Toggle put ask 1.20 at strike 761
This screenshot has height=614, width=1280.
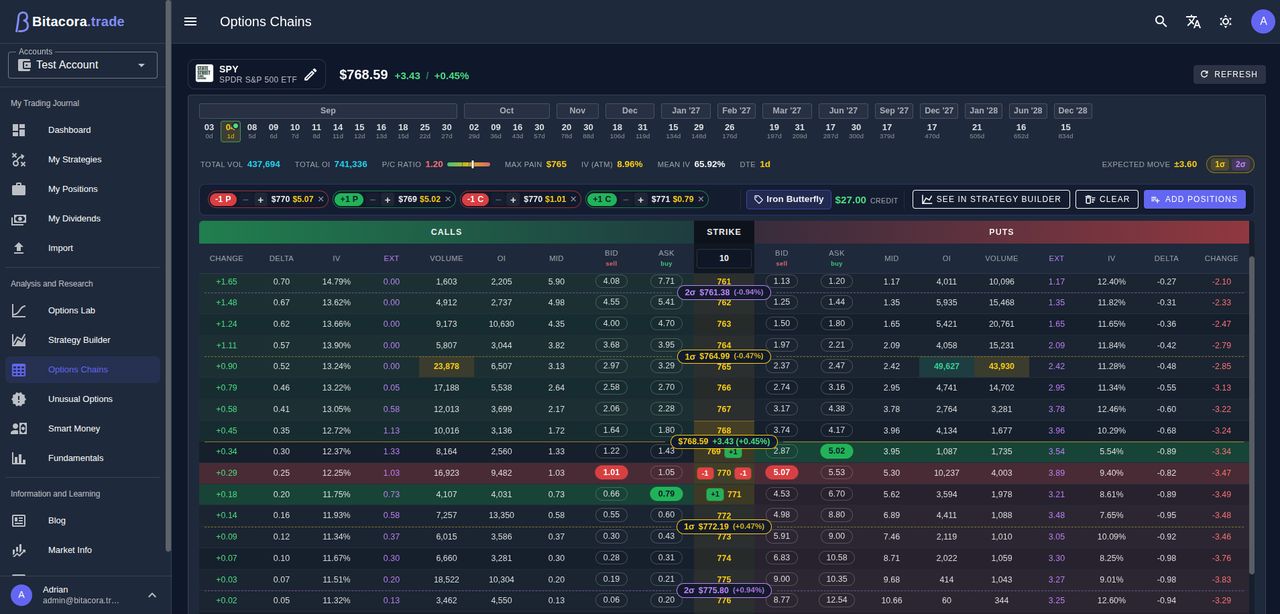pos(836,281)
